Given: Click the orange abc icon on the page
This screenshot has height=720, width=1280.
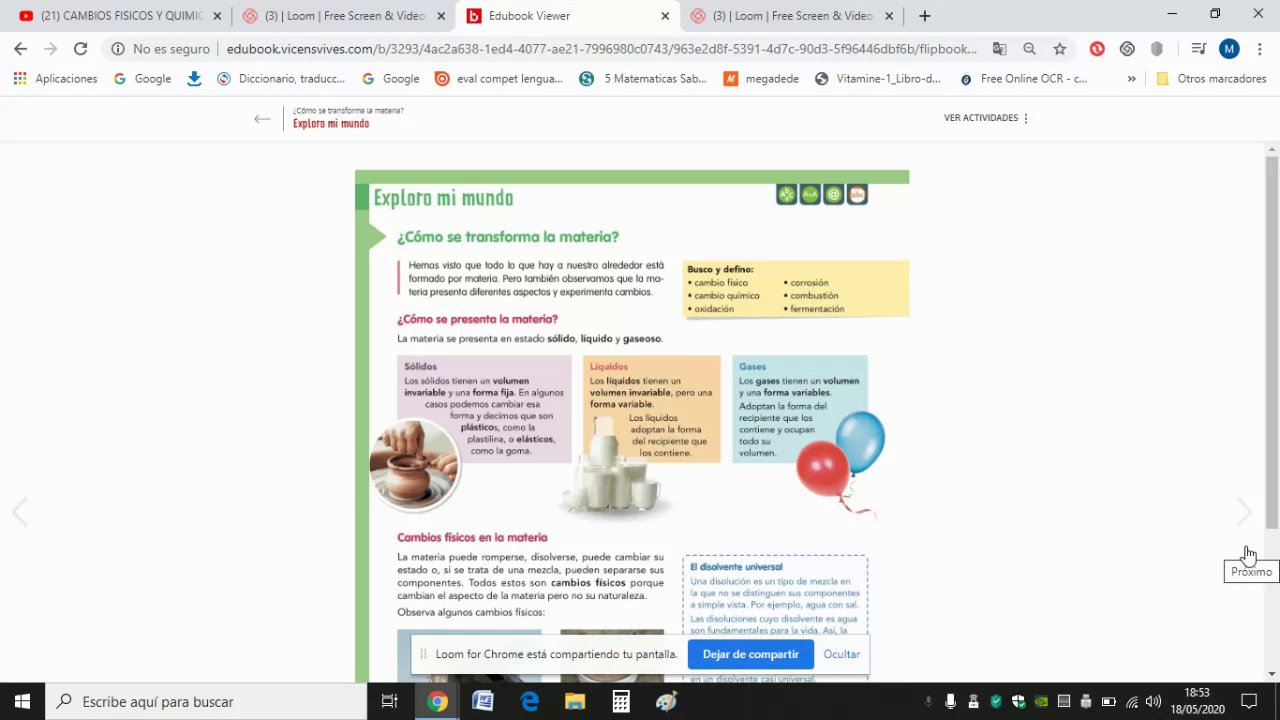Looking at the screenshot, I should pos(857,195).
